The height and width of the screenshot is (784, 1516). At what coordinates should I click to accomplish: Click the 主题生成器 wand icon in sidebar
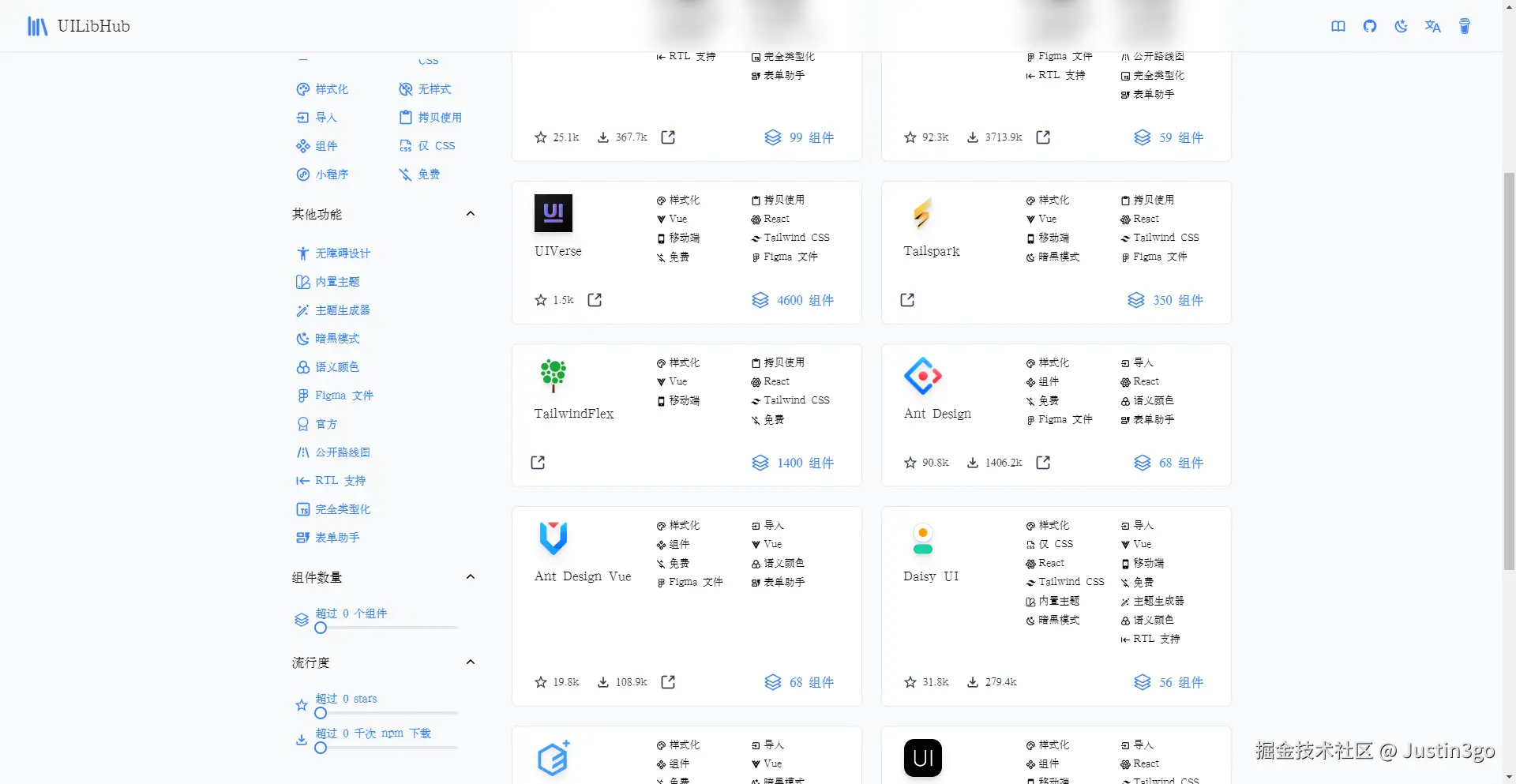[302, 310]
